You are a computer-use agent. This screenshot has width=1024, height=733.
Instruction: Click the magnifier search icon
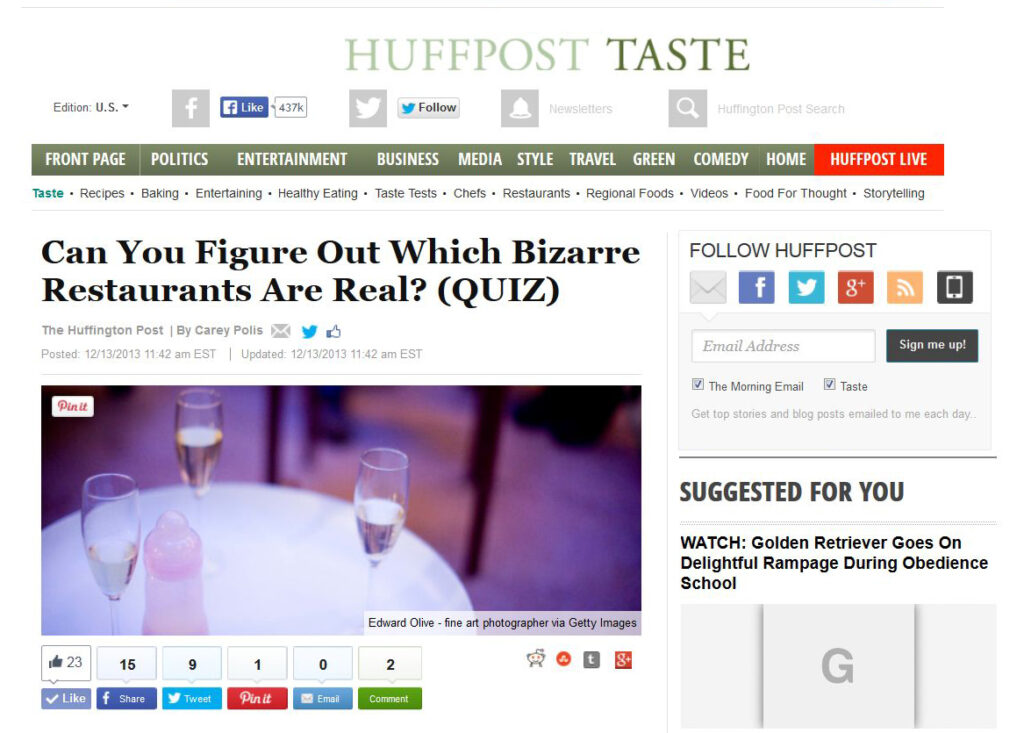pyautogui.click(x=688, y=108)
